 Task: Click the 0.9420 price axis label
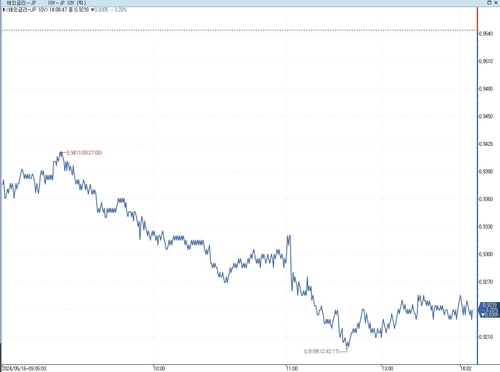pyautogui.click(x=486, y=144)
